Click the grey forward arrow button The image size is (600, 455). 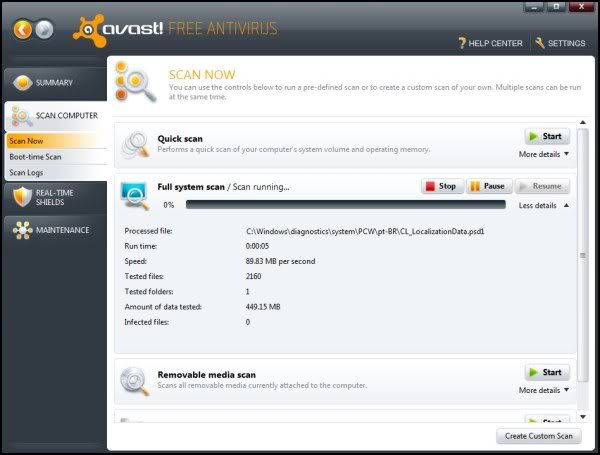(44, 29)
